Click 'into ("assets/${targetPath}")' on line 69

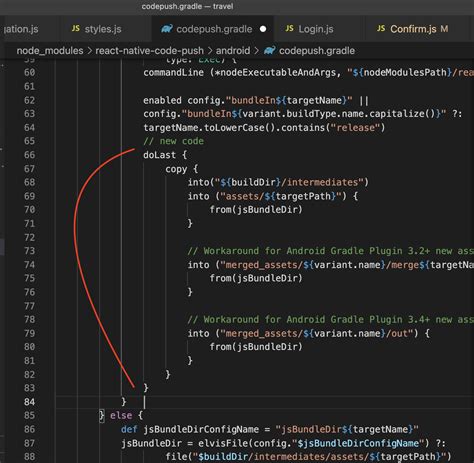pyautogui.click(x=267, y=196)
